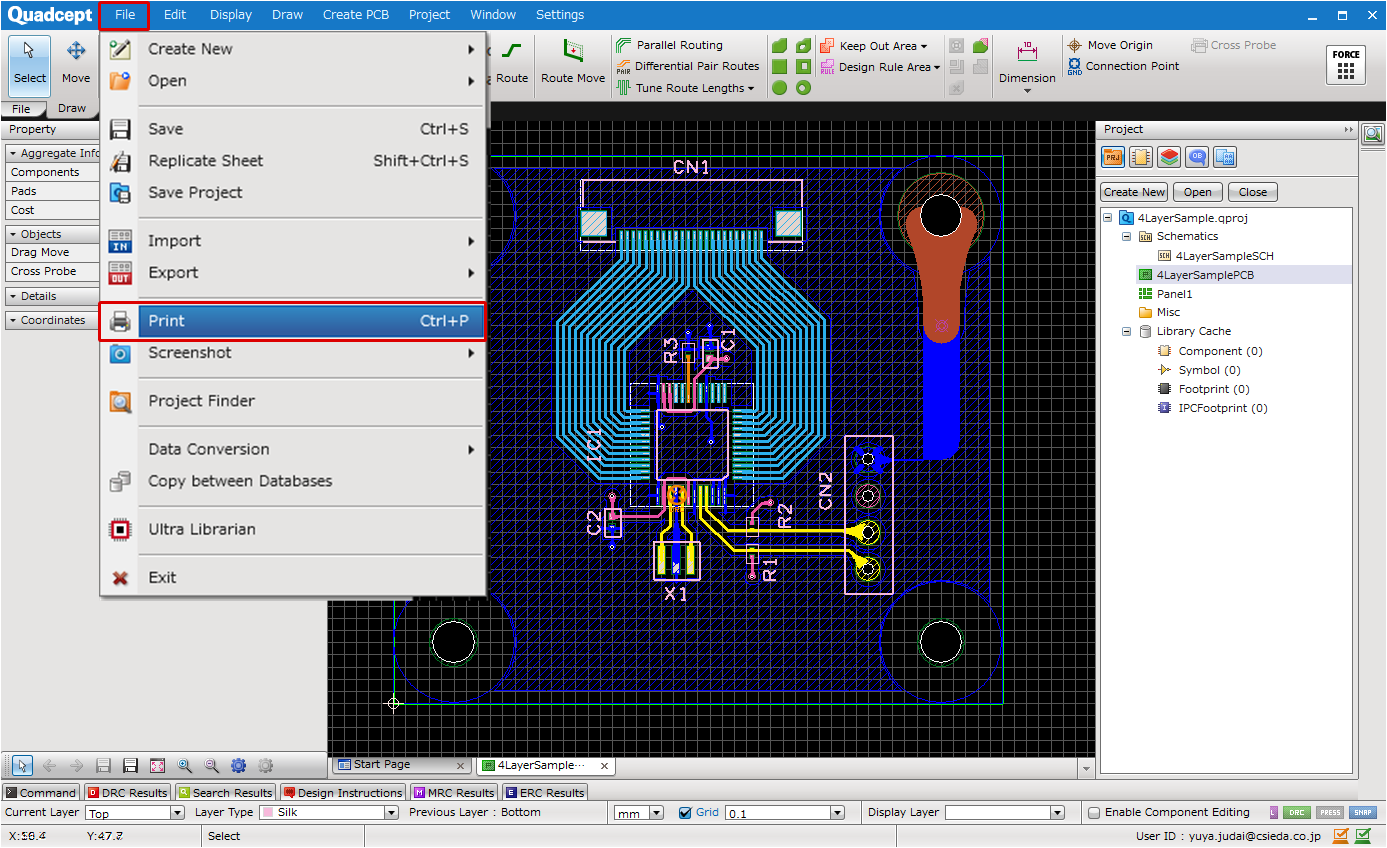Viewport: 1387px width, 848px height.
Task: Open Design Instructions tab
Action: pyautogui.click(x=343, y=793)
